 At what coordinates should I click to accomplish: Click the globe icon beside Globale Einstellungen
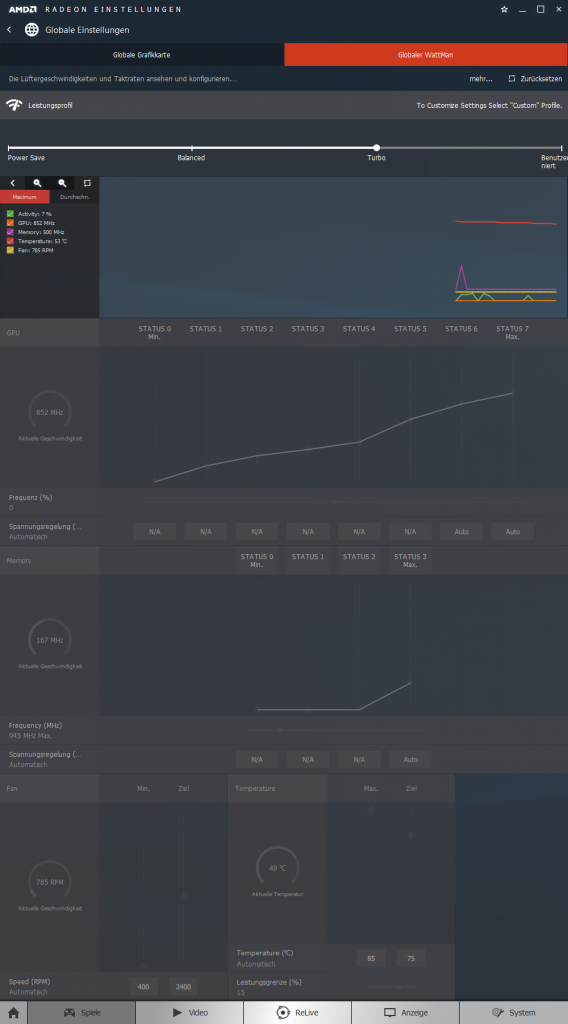pos(31,30)
